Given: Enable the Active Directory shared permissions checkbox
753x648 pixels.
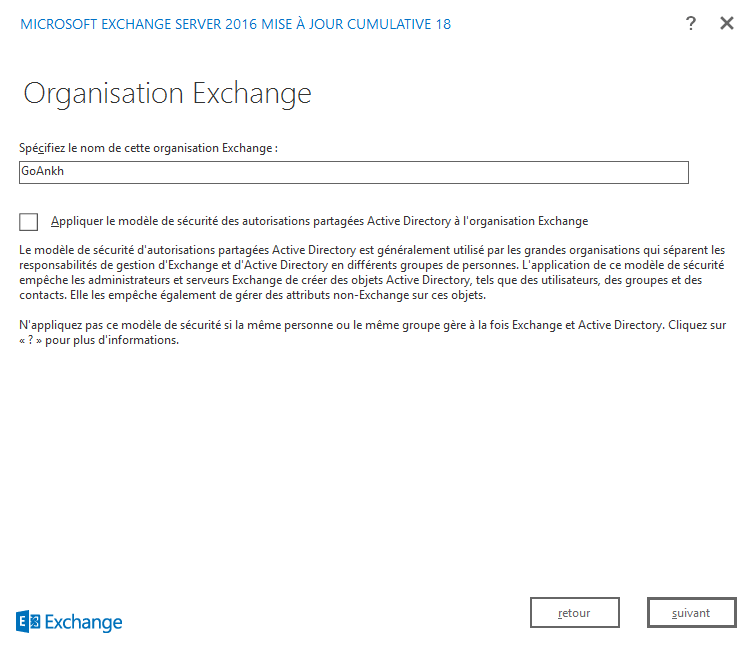Looking at the screenshot, I should [29, 222].
